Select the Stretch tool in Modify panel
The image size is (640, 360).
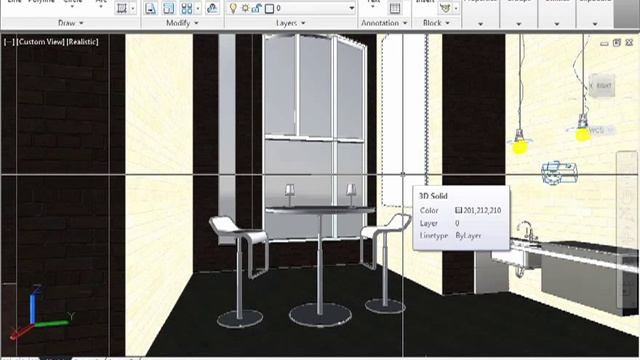pos(151,8)
